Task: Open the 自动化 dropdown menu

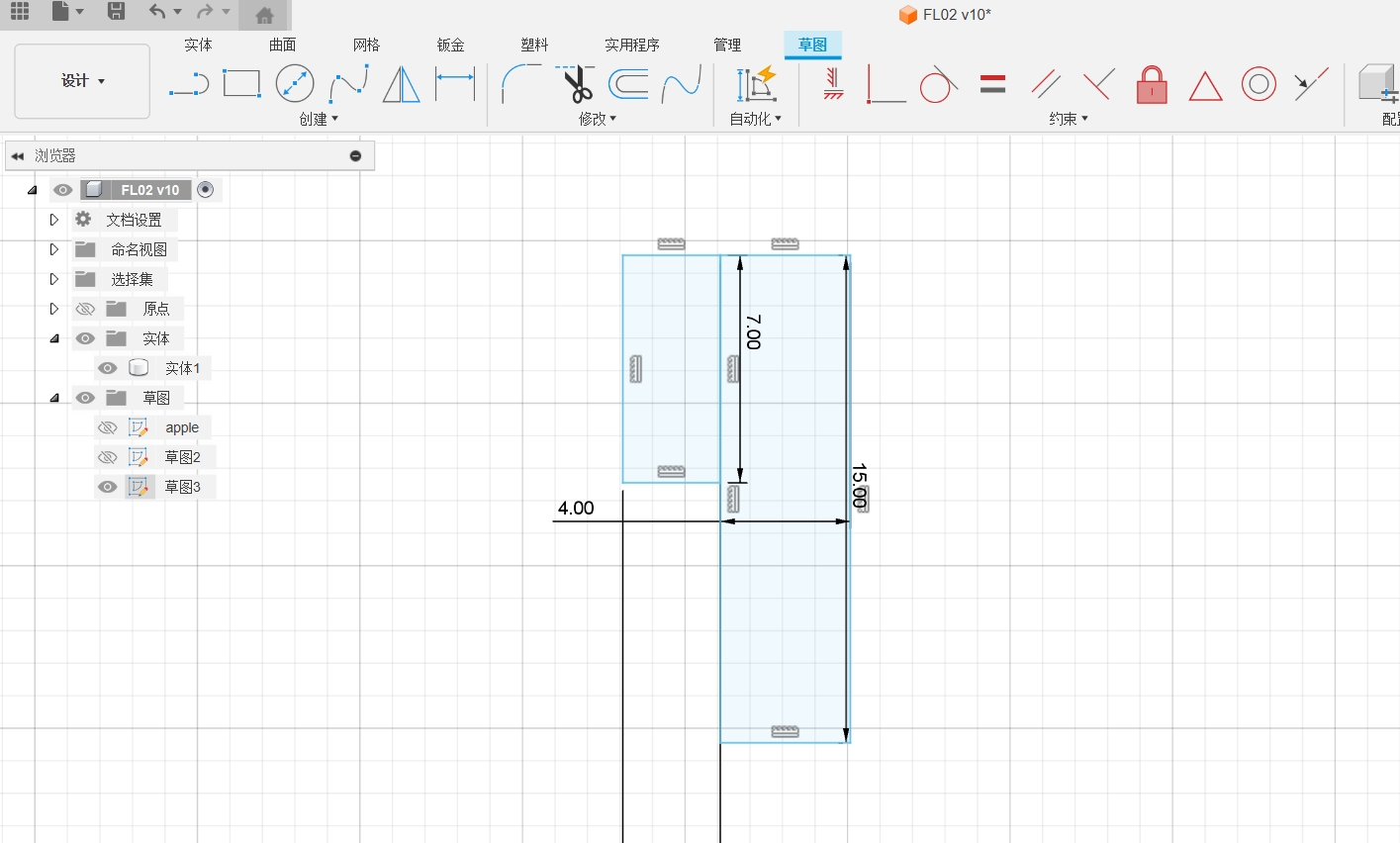Action: [756, 119]
